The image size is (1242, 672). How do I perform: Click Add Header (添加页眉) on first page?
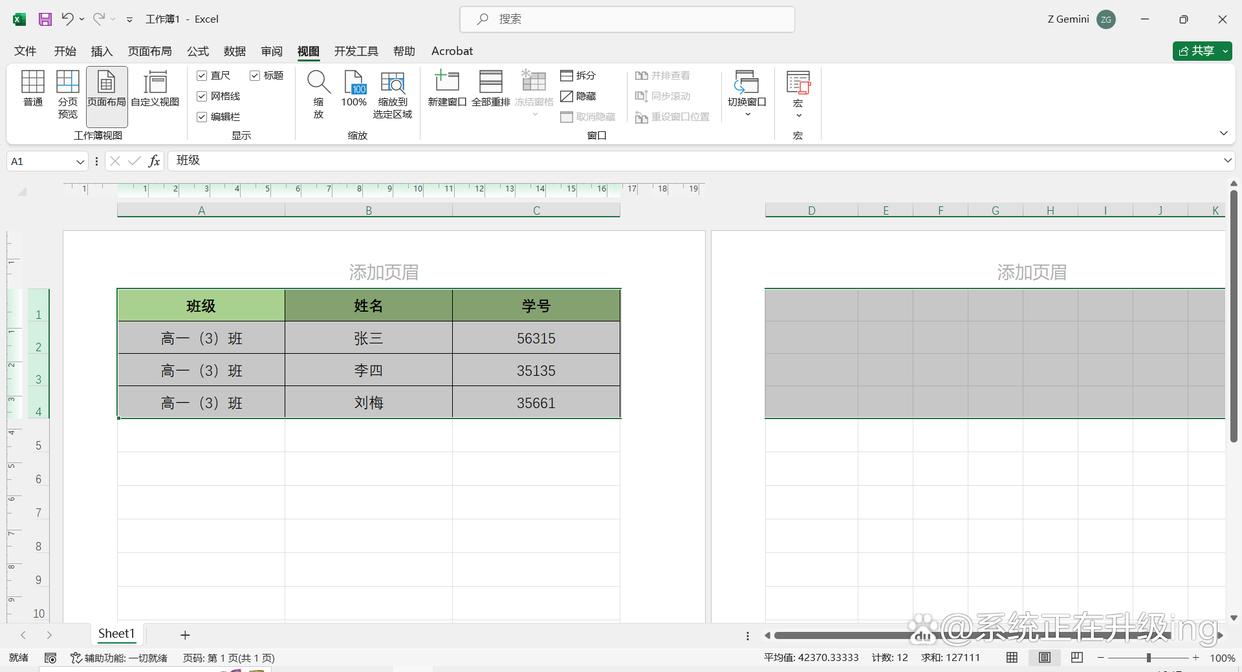coord(384,272)
